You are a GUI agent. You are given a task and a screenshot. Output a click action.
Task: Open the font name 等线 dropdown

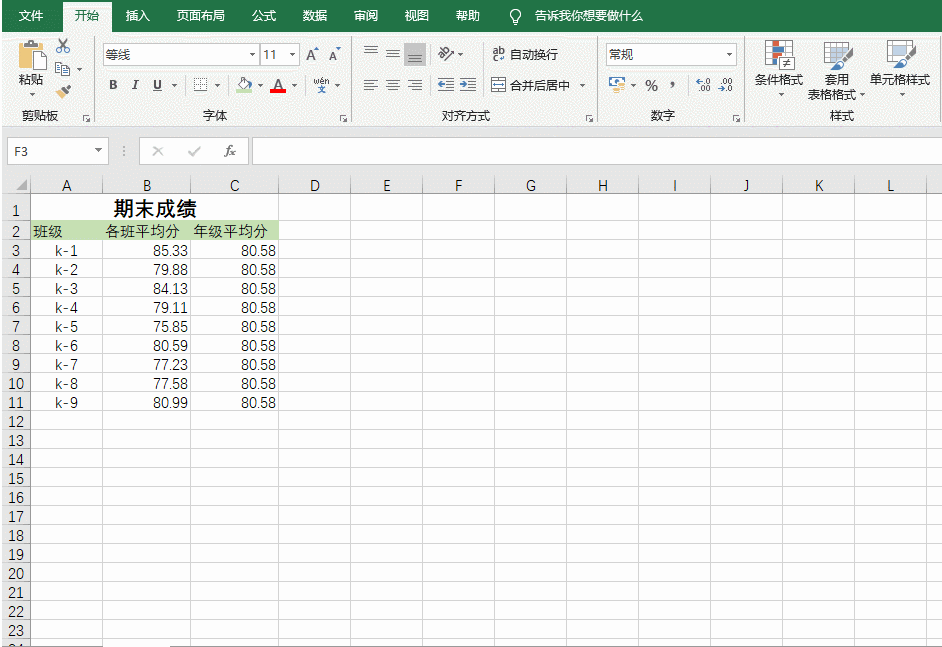252,55
